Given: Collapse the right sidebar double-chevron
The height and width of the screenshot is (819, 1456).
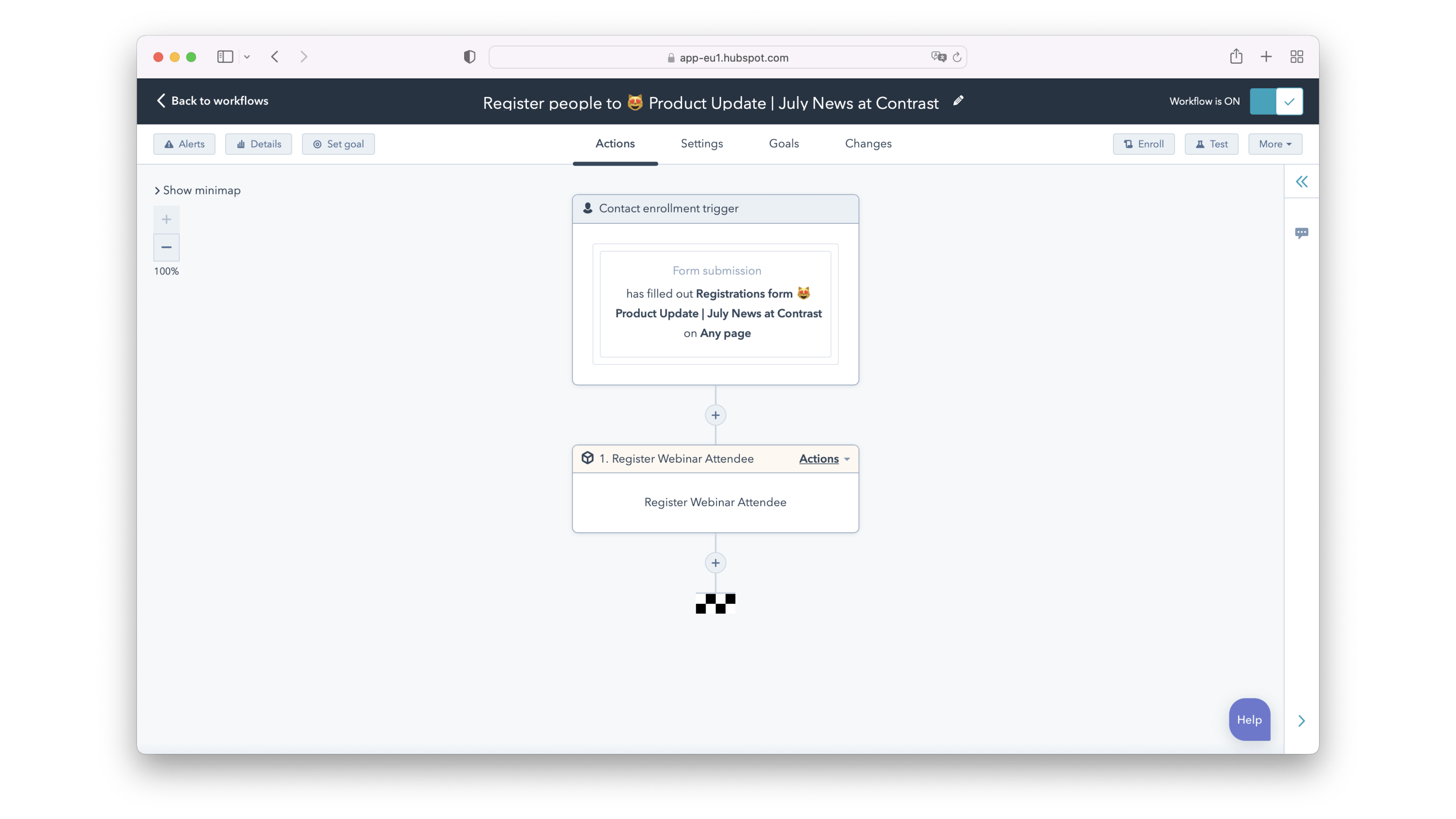Looking at the screenshot, I should 1301,182.
